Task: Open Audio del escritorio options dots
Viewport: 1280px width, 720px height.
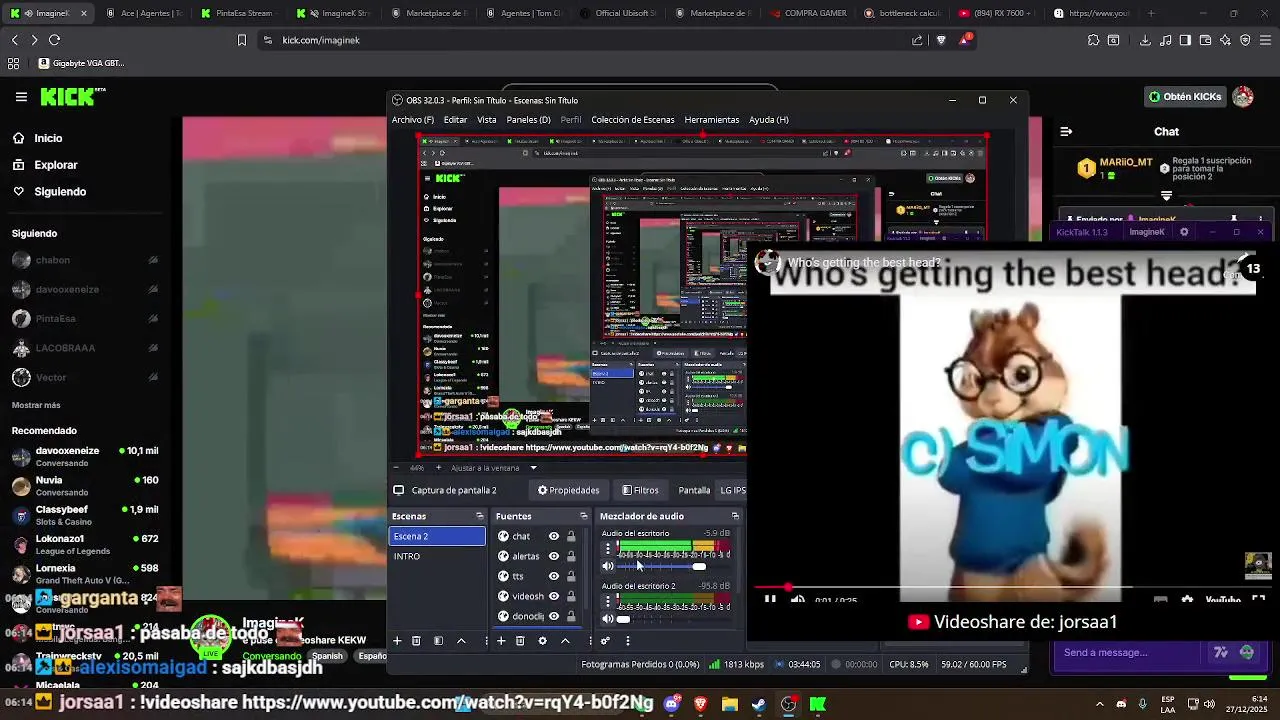Action: pyautogui.click(x=607, y=549)
